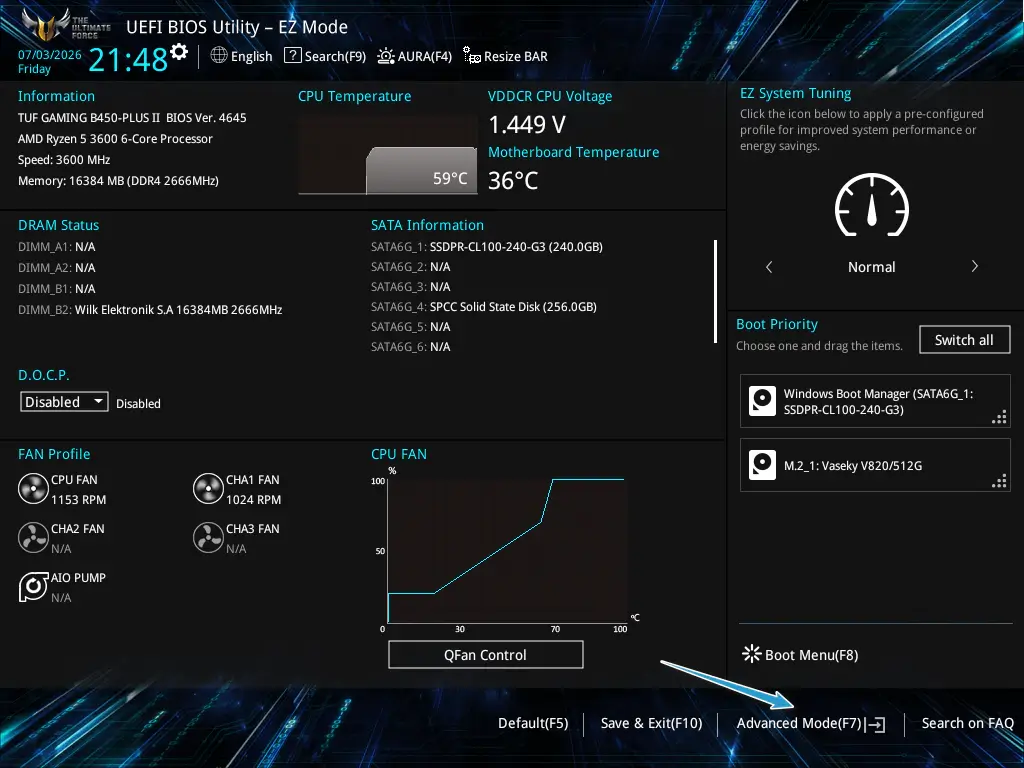
Task: Click the drag handle on Windows Boot Manager
Action: pyautogui.click(x=999, y=417)
